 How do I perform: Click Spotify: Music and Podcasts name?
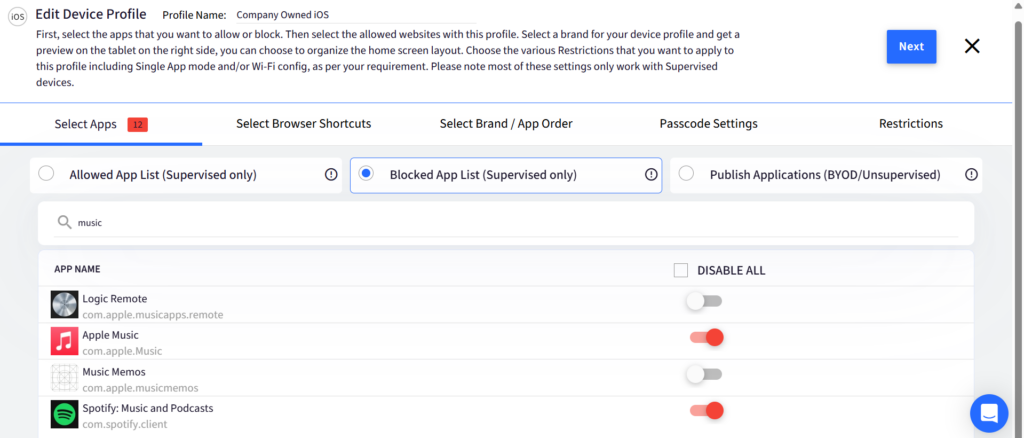click(x=148, y=409)
